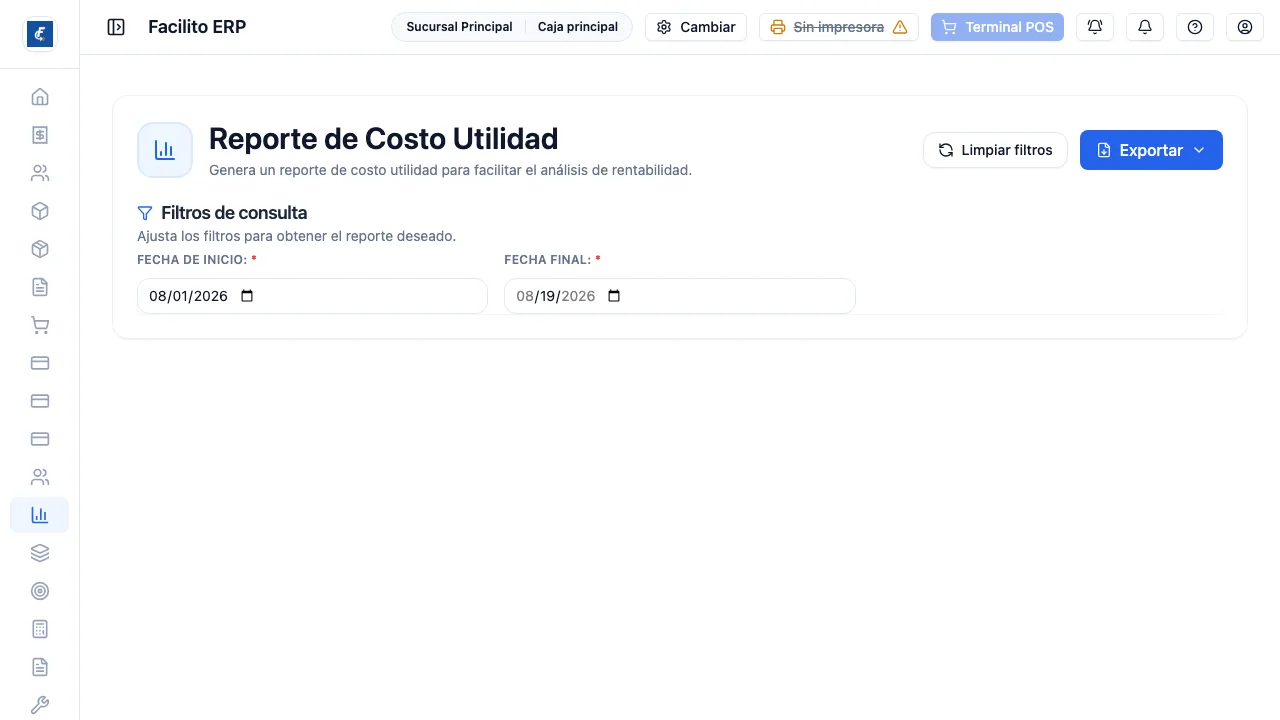Open the calculator icon in sidebar

(40, 629)
